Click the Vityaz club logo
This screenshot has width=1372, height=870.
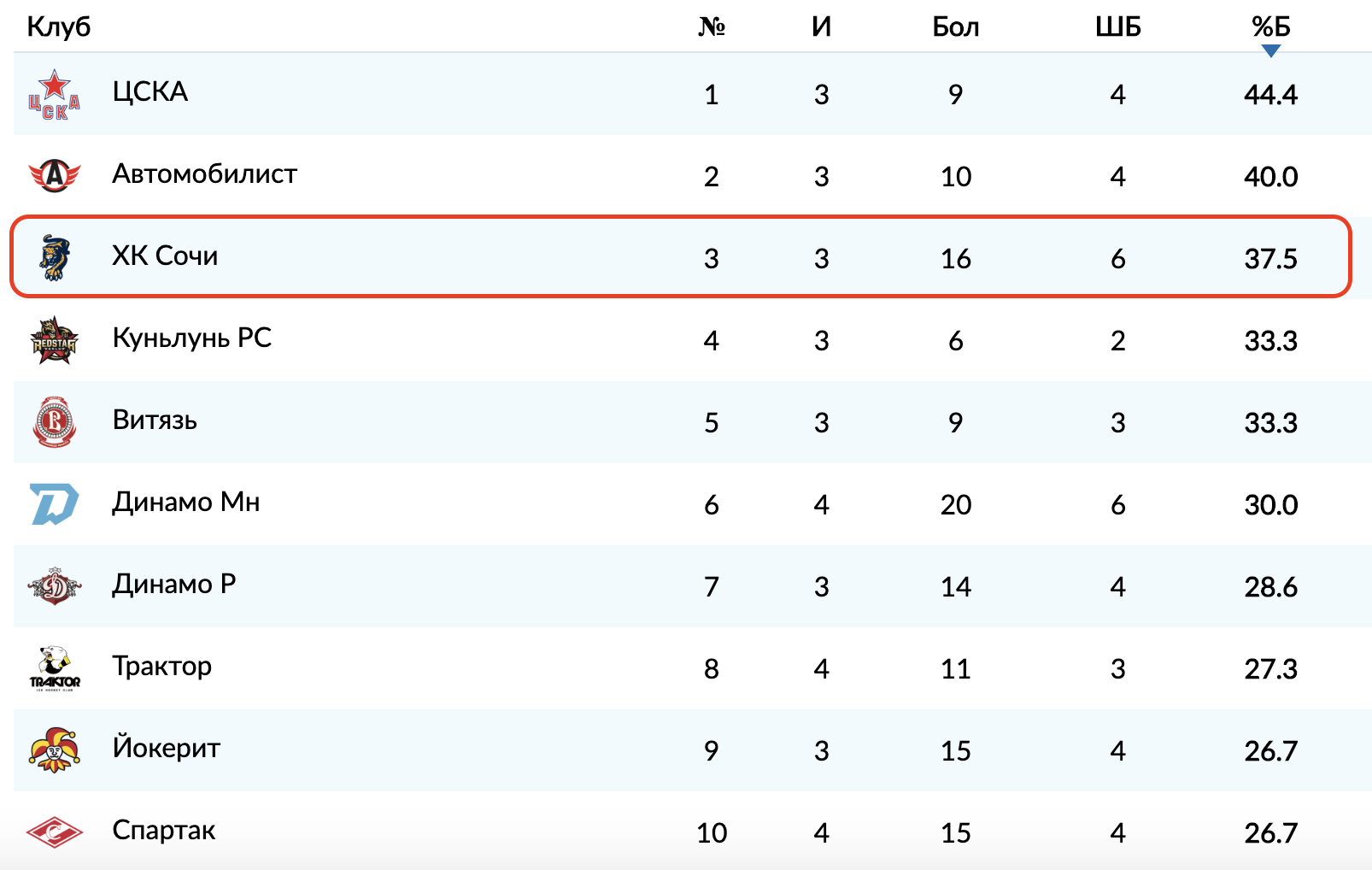(x=55, y=422)
